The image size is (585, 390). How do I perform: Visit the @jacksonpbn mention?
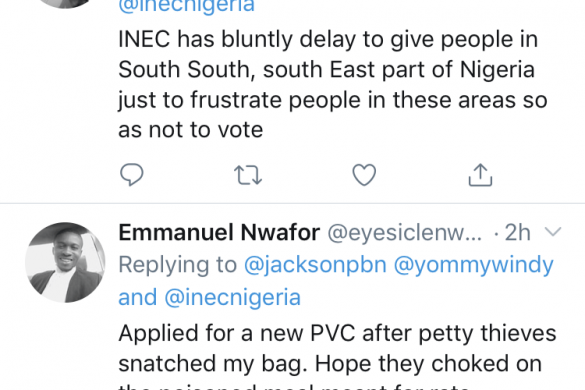pos(315,265)
